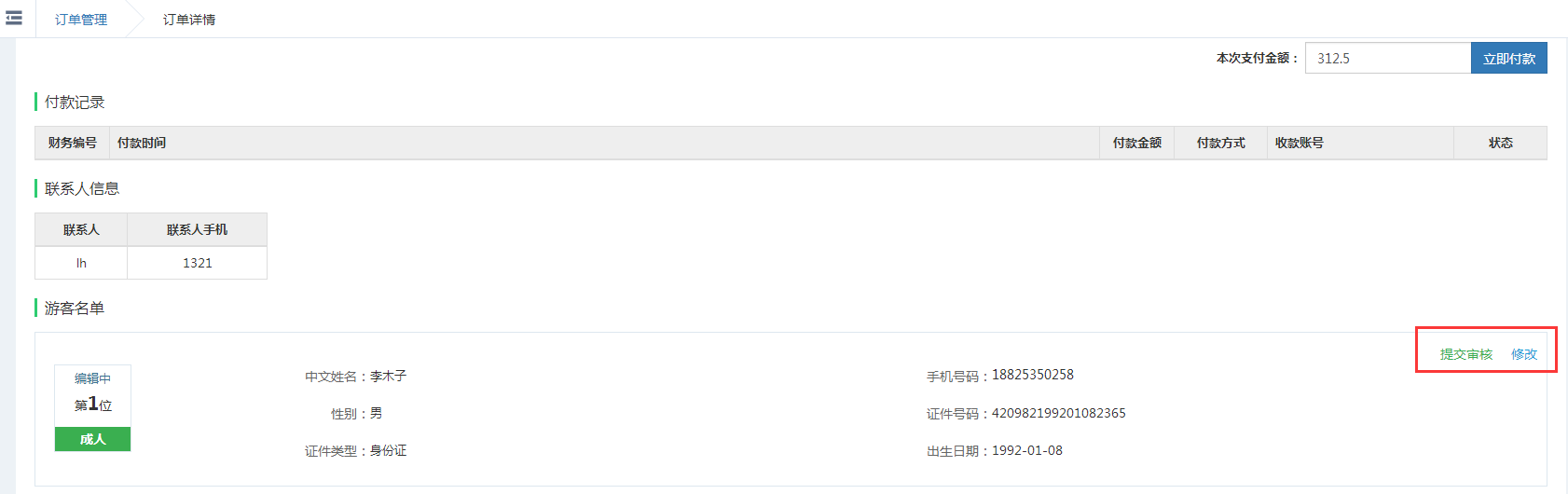
Task: Go to 订单管理 breadcrumb
Action: (81, 20)
